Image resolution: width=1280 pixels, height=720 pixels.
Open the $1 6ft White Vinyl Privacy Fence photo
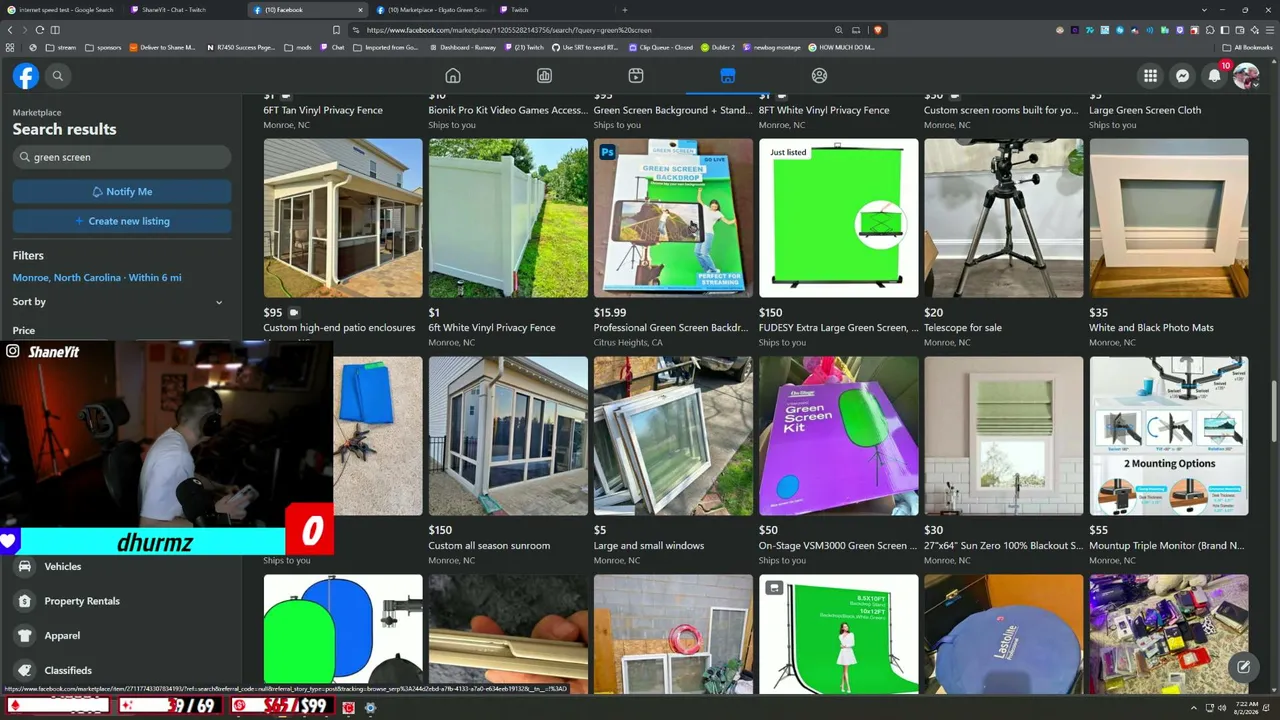tap(508, 218)
